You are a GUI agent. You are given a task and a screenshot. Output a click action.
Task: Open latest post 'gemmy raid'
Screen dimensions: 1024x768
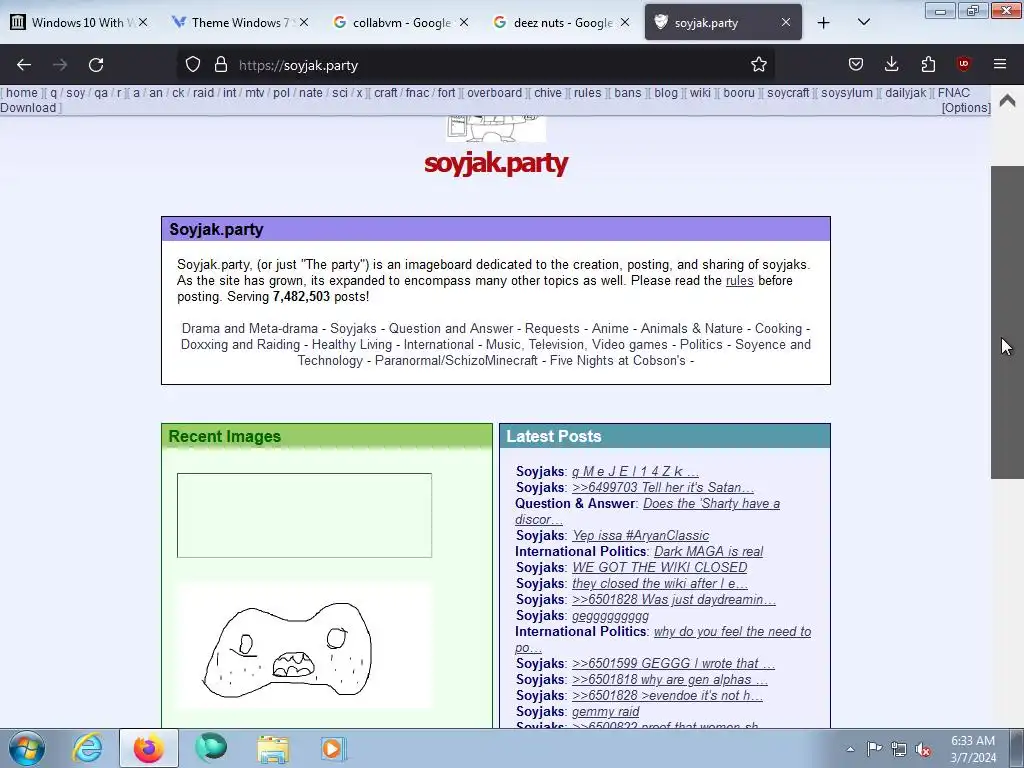coord(605,712)
